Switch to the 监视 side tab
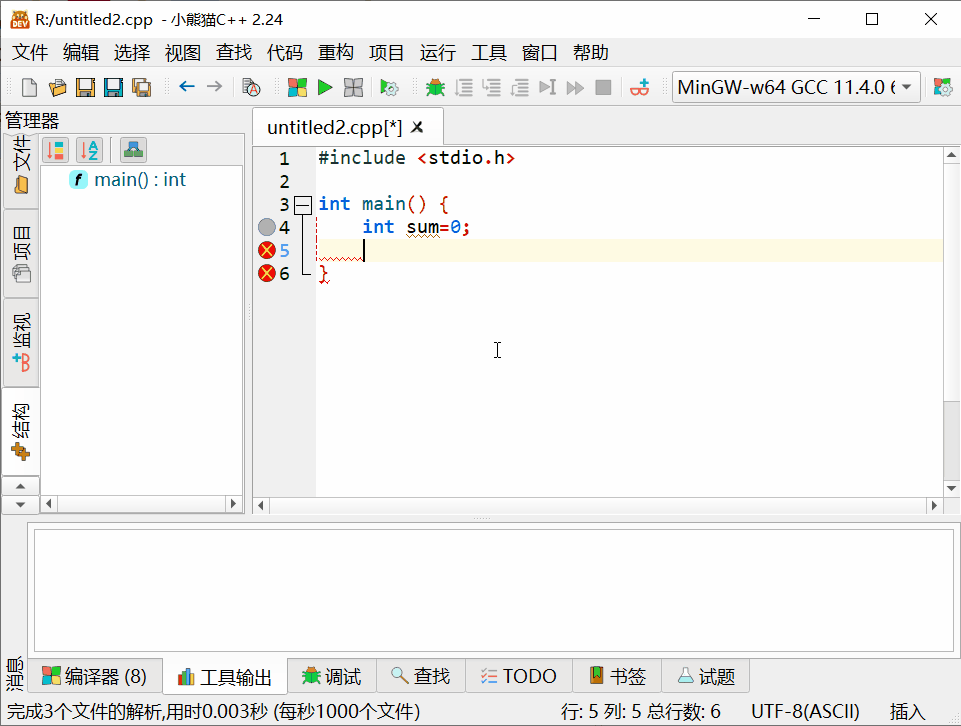 click(21, 342)
